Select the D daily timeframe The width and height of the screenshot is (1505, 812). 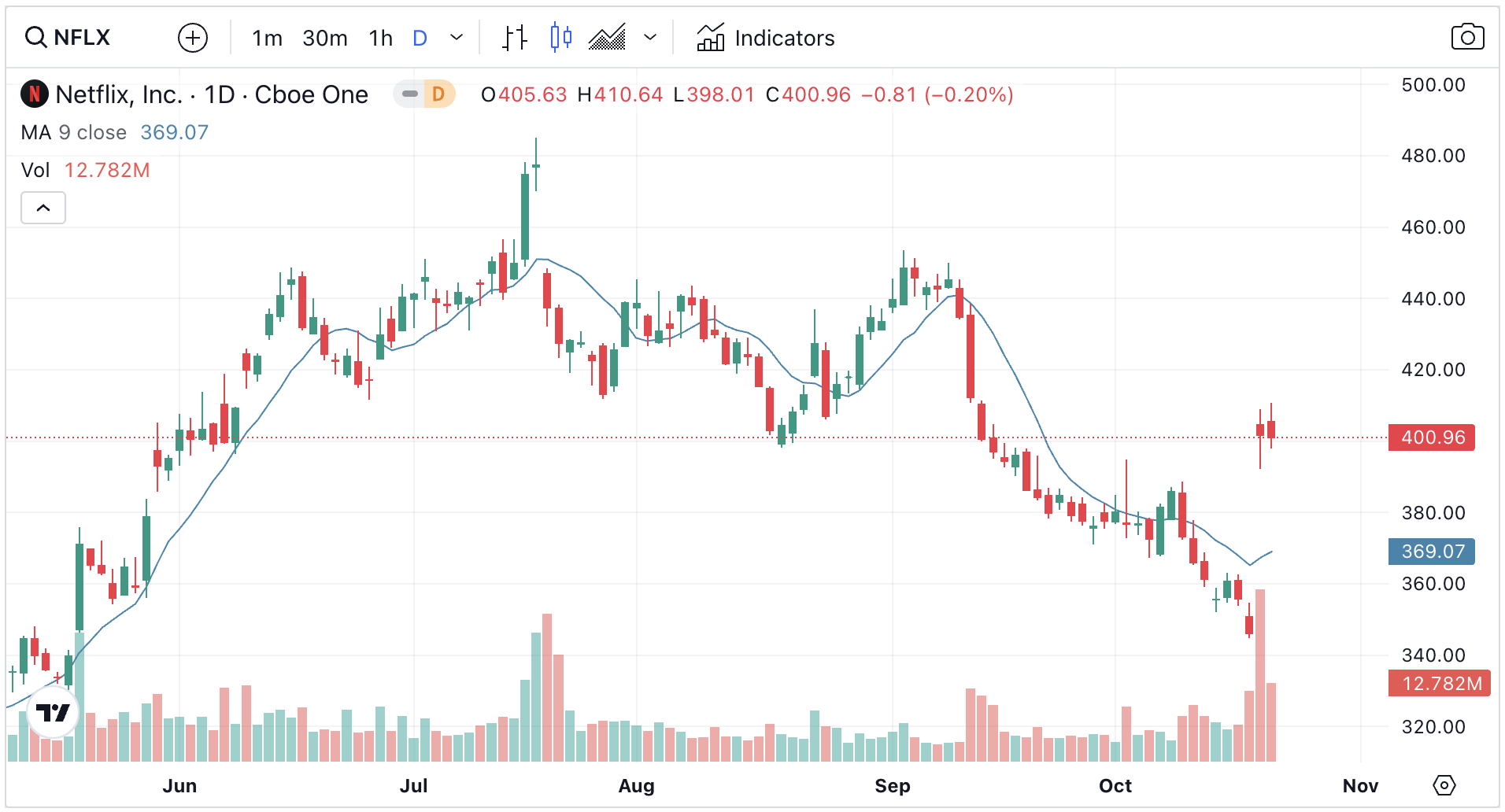420,38
